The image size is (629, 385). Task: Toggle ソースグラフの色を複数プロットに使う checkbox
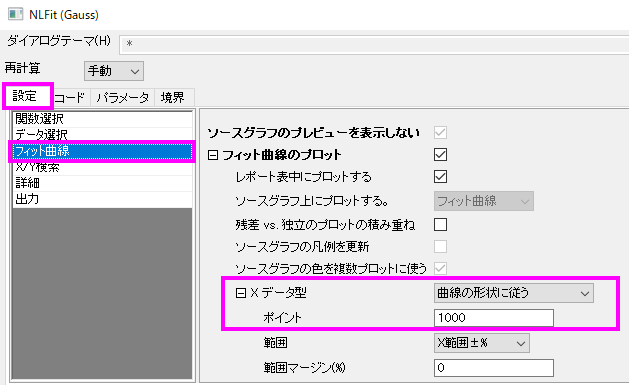point(440,268)
